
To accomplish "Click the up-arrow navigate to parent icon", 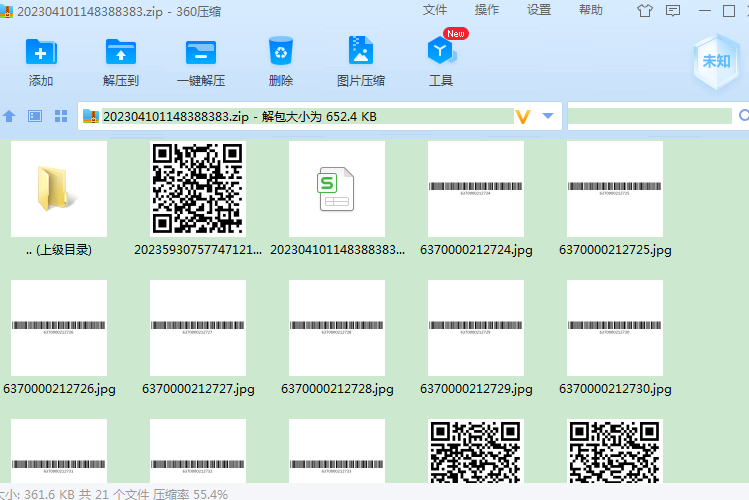I will click(x=10, y=116).
